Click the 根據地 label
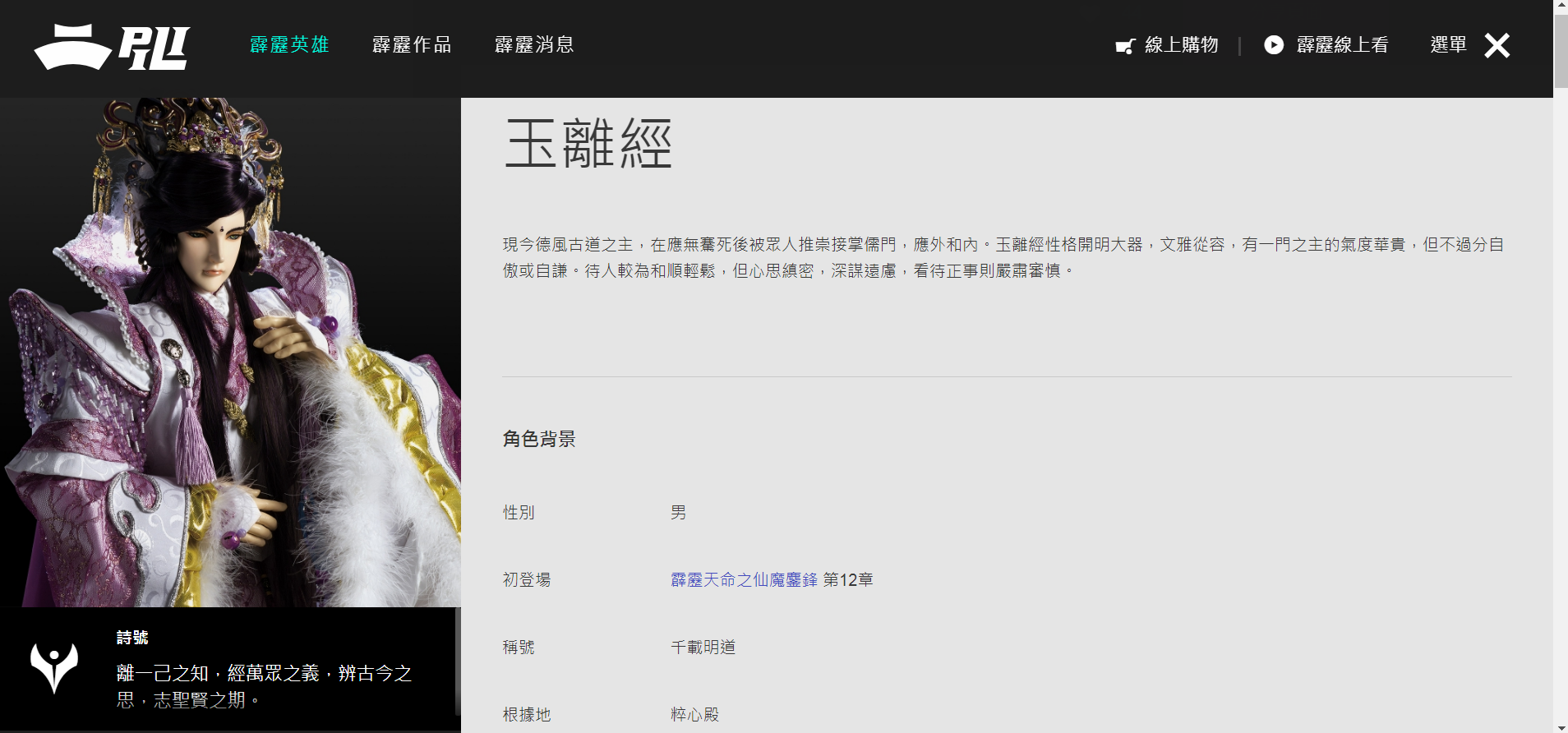The height and width of the screenshot is (733, 1568). [527, 715]
